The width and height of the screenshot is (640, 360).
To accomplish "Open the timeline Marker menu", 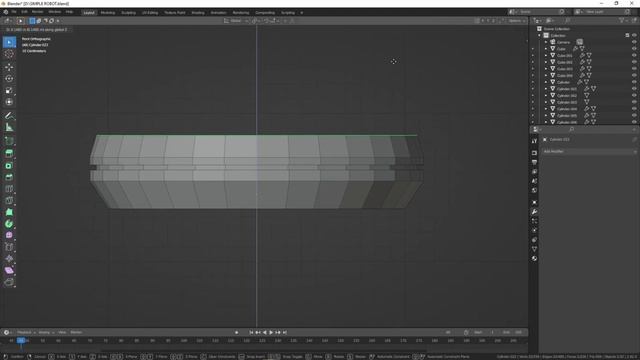I will (76, 332).
